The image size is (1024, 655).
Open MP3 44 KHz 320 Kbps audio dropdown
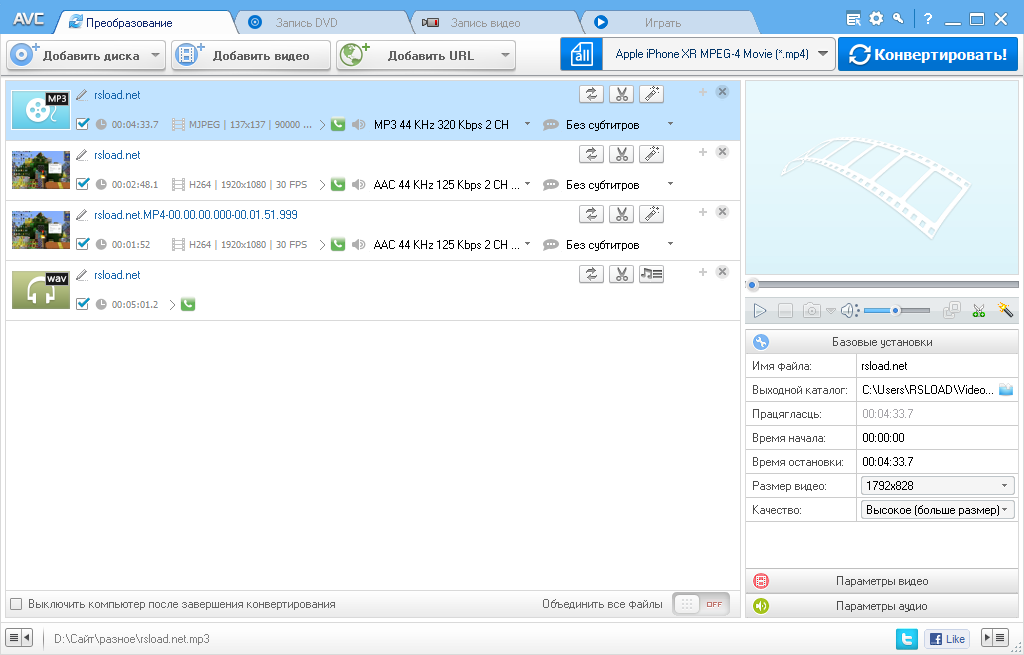point(527,124)
